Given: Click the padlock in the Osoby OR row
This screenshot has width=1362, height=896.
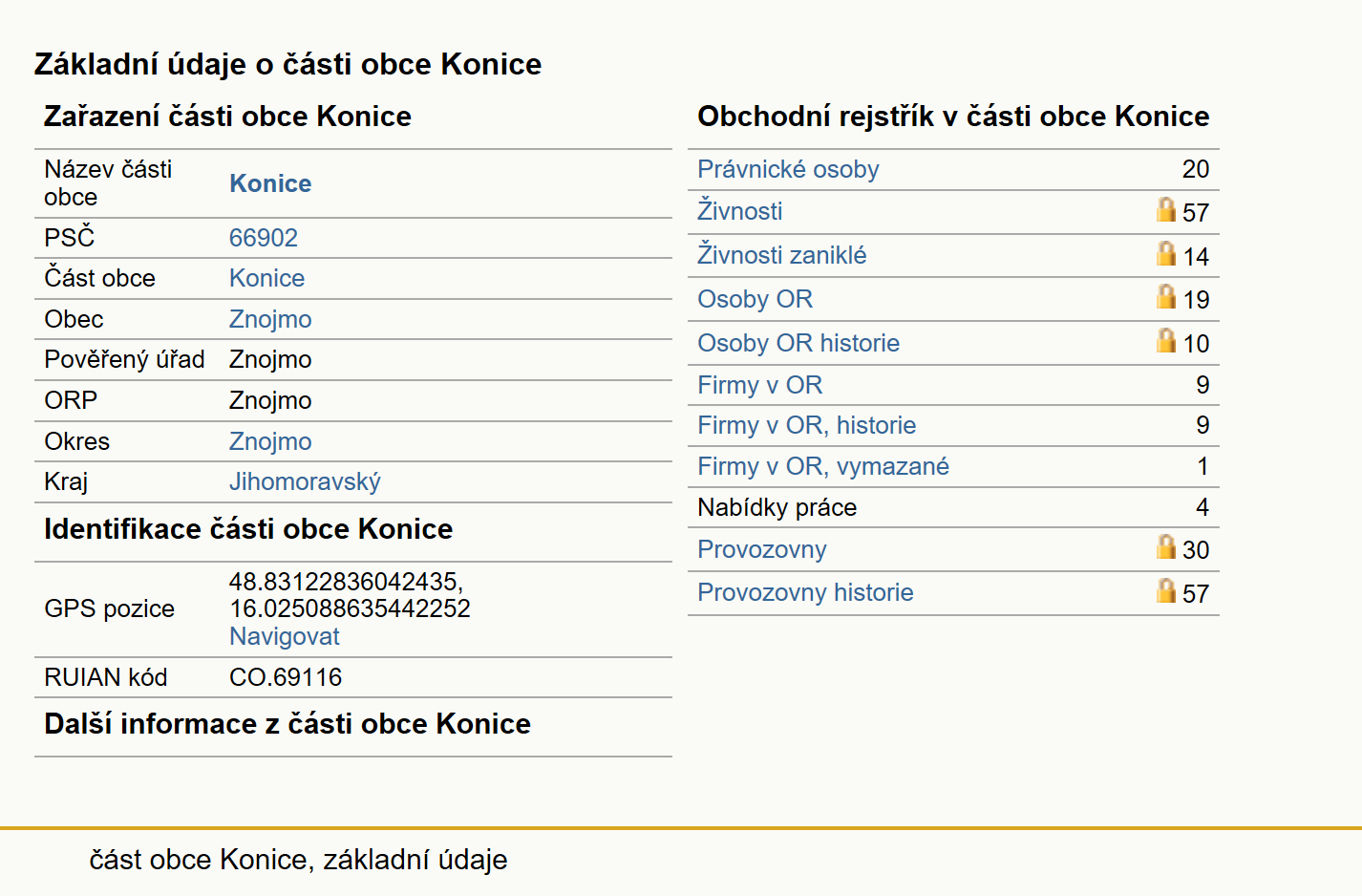Looking at the screenshot, I should click(1166, 296).
